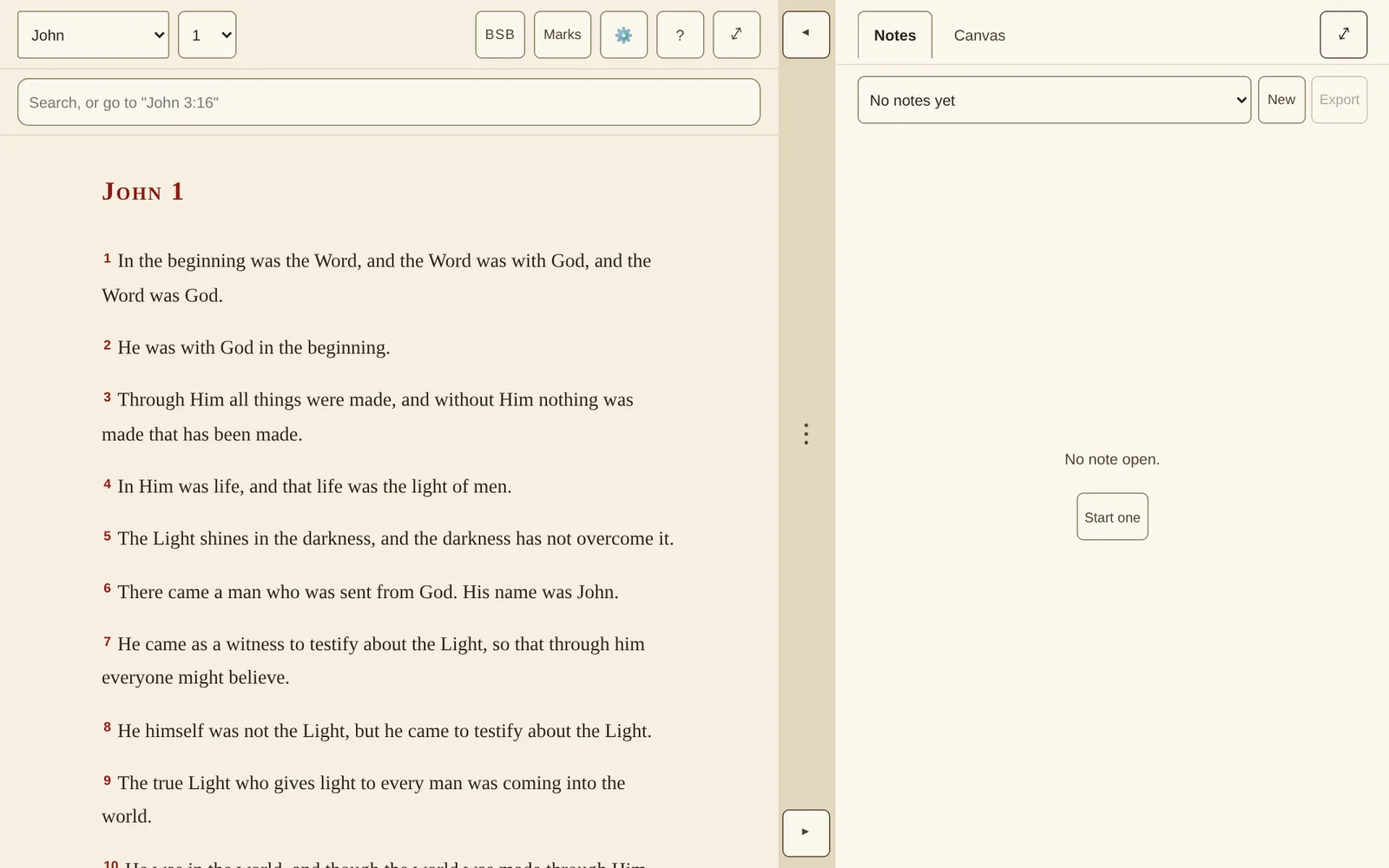Create a note with the New button

coord(1281,100)
